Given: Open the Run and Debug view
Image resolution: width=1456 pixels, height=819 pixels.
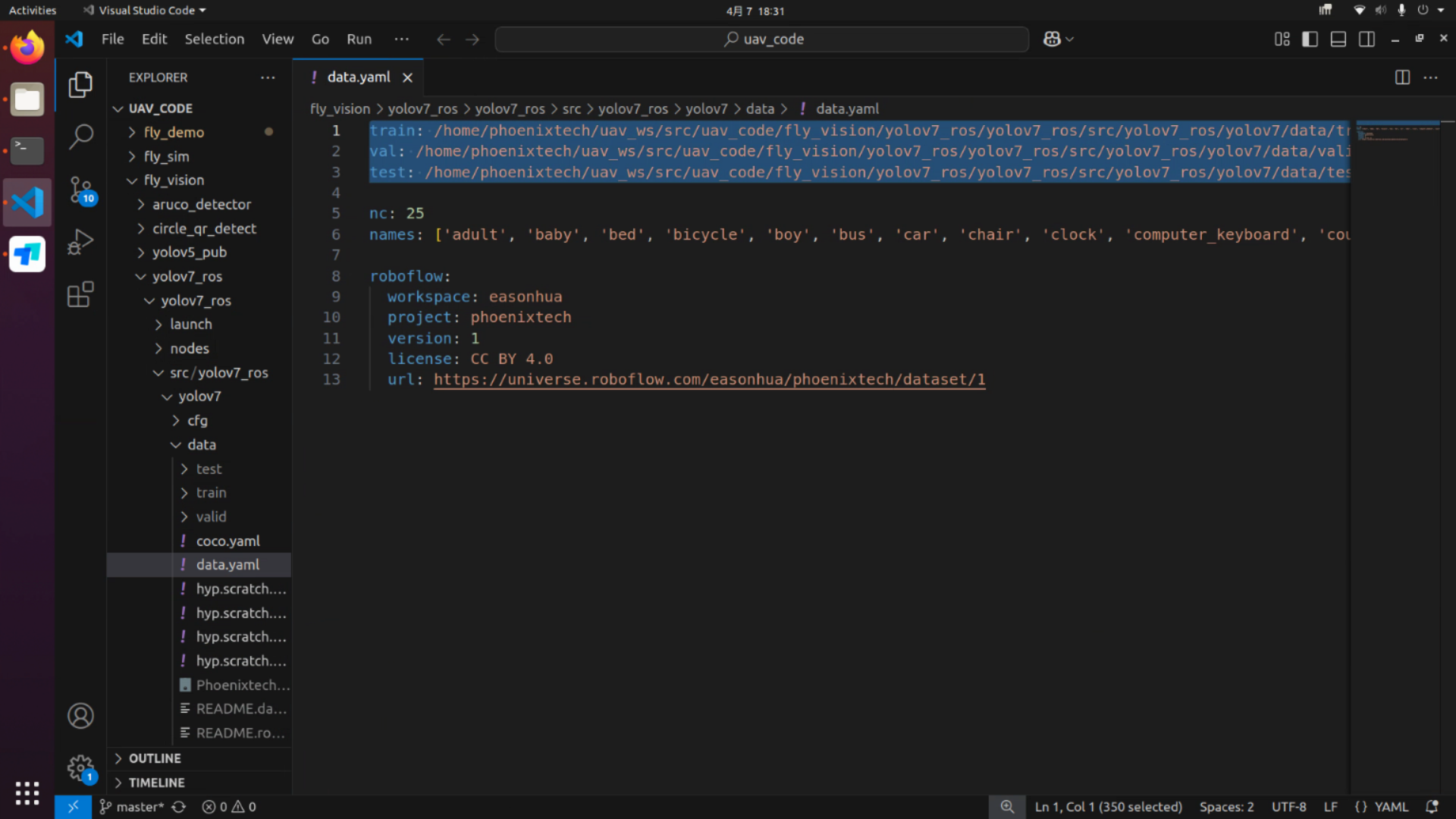Looking at the screenshot, I should [x=80, y=242].
